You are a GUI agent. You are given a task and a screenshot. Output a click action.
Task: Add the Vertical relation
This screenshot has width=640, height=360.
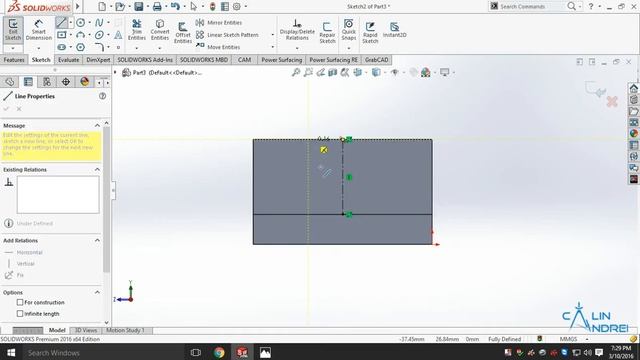[x=20, y=264]
